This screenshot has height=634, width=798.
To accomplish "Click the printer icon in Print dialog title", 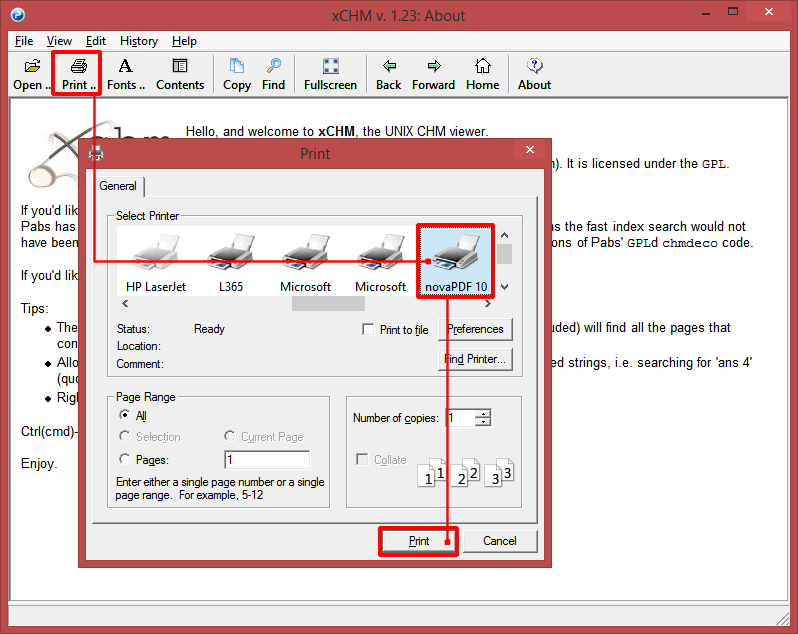I will coord(96,153).
